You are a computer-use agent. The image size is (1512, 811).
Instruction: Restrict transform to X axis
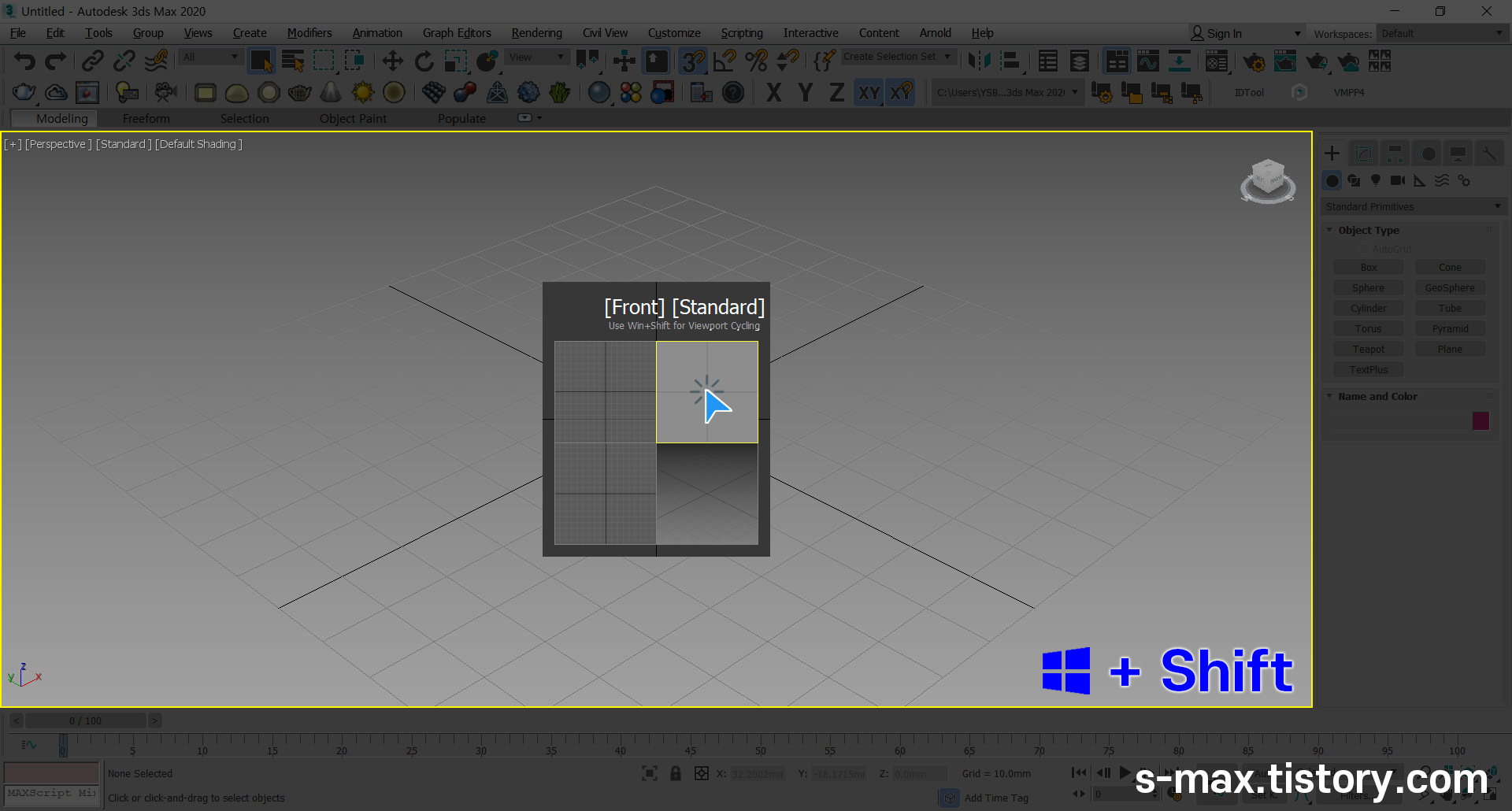click(x=774, y=93)
